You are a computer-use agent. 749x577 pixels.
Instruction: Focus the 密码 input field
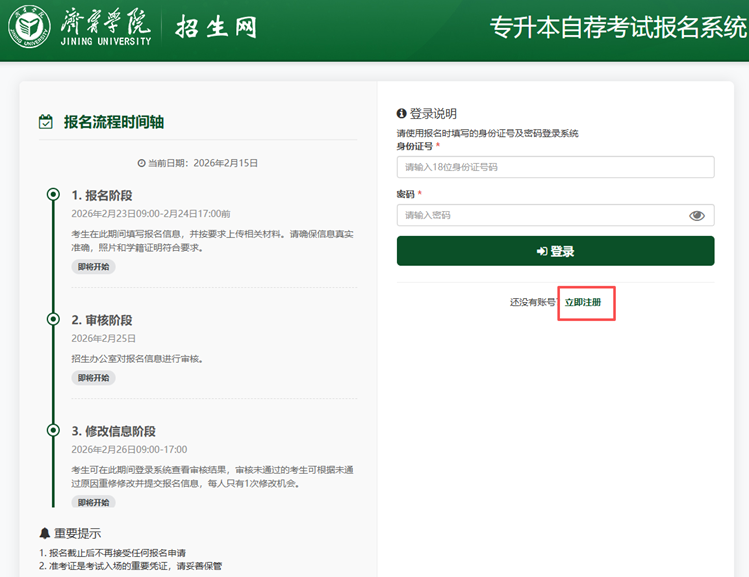(x=540, y=215)
